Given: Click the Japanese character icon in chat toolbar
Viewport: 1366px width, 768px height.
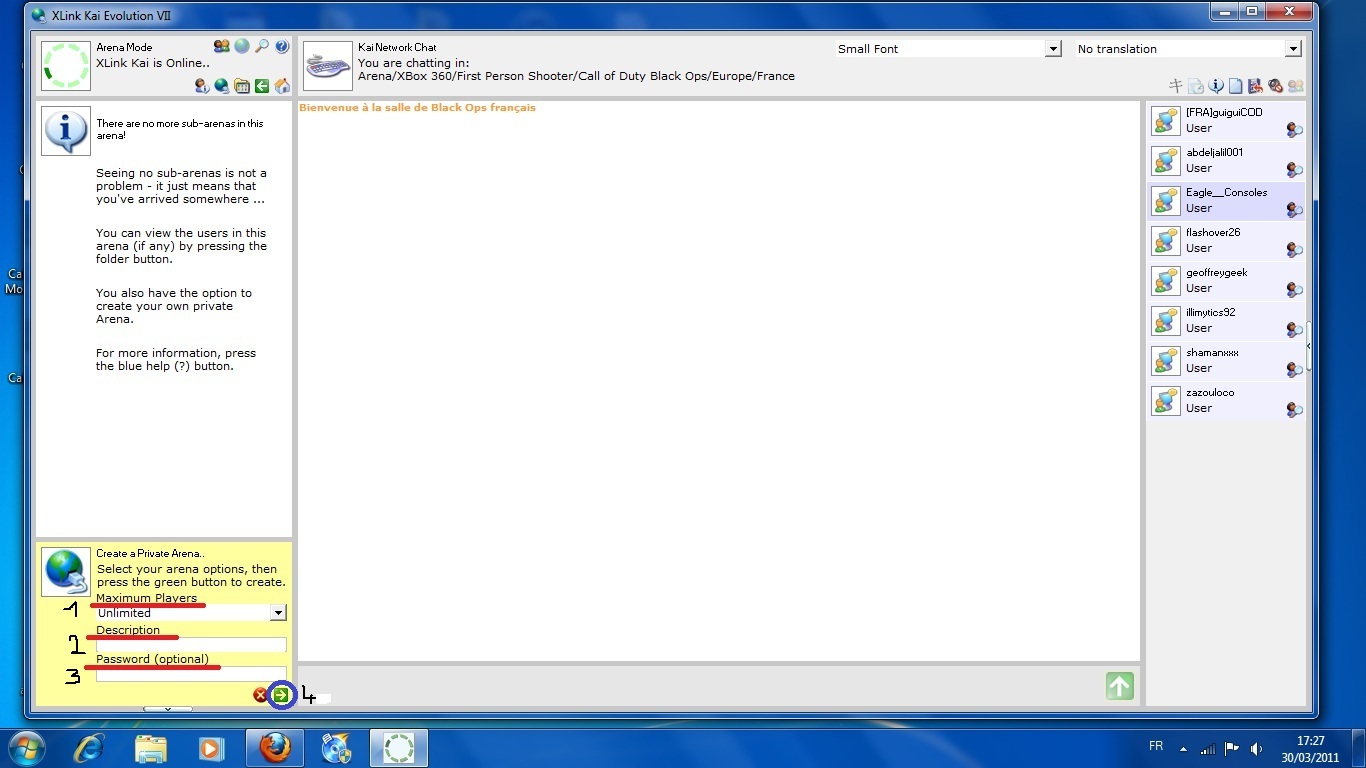Looking at the screenshot, I should pyautogui.click(x=1176, y=86).
